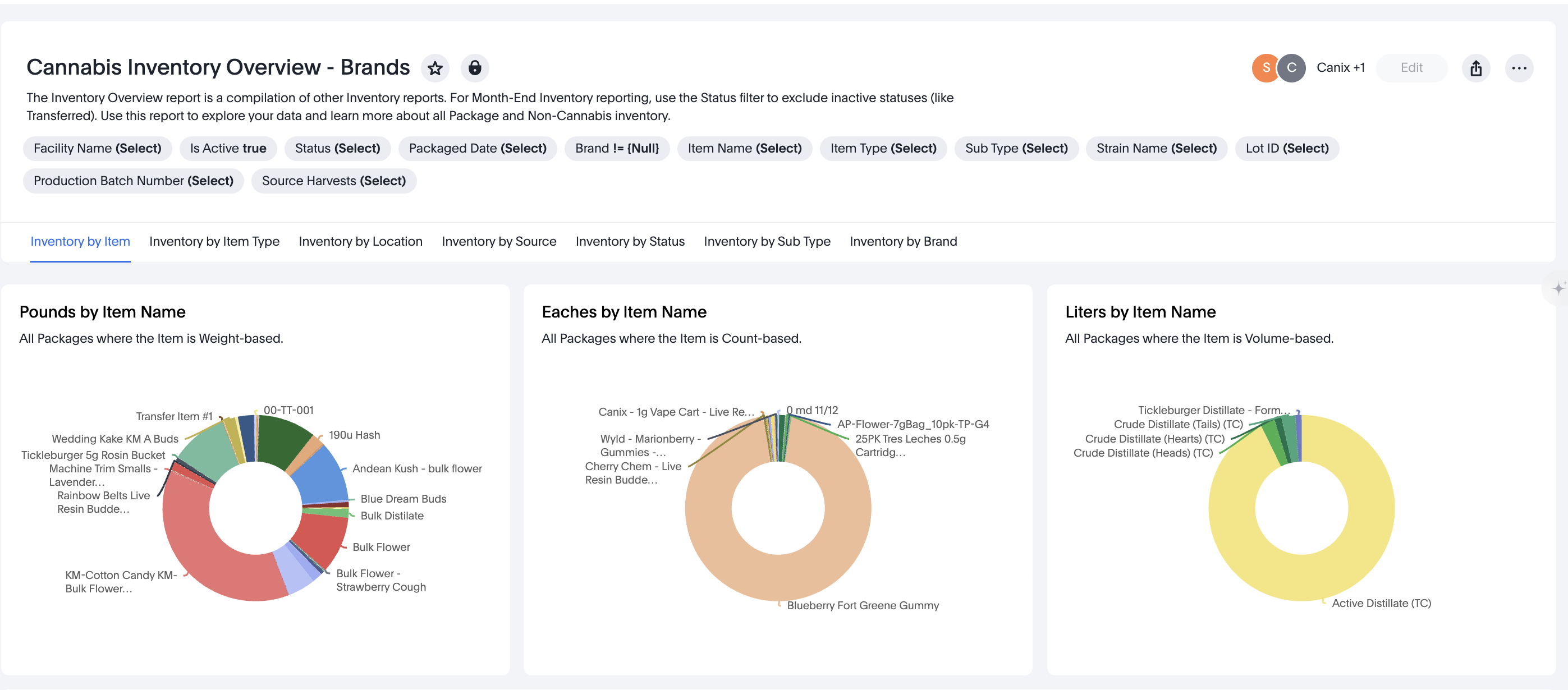Click the lock icon beside title
This screenshot has width=1568, height=690.
click(x=475, y=67)
